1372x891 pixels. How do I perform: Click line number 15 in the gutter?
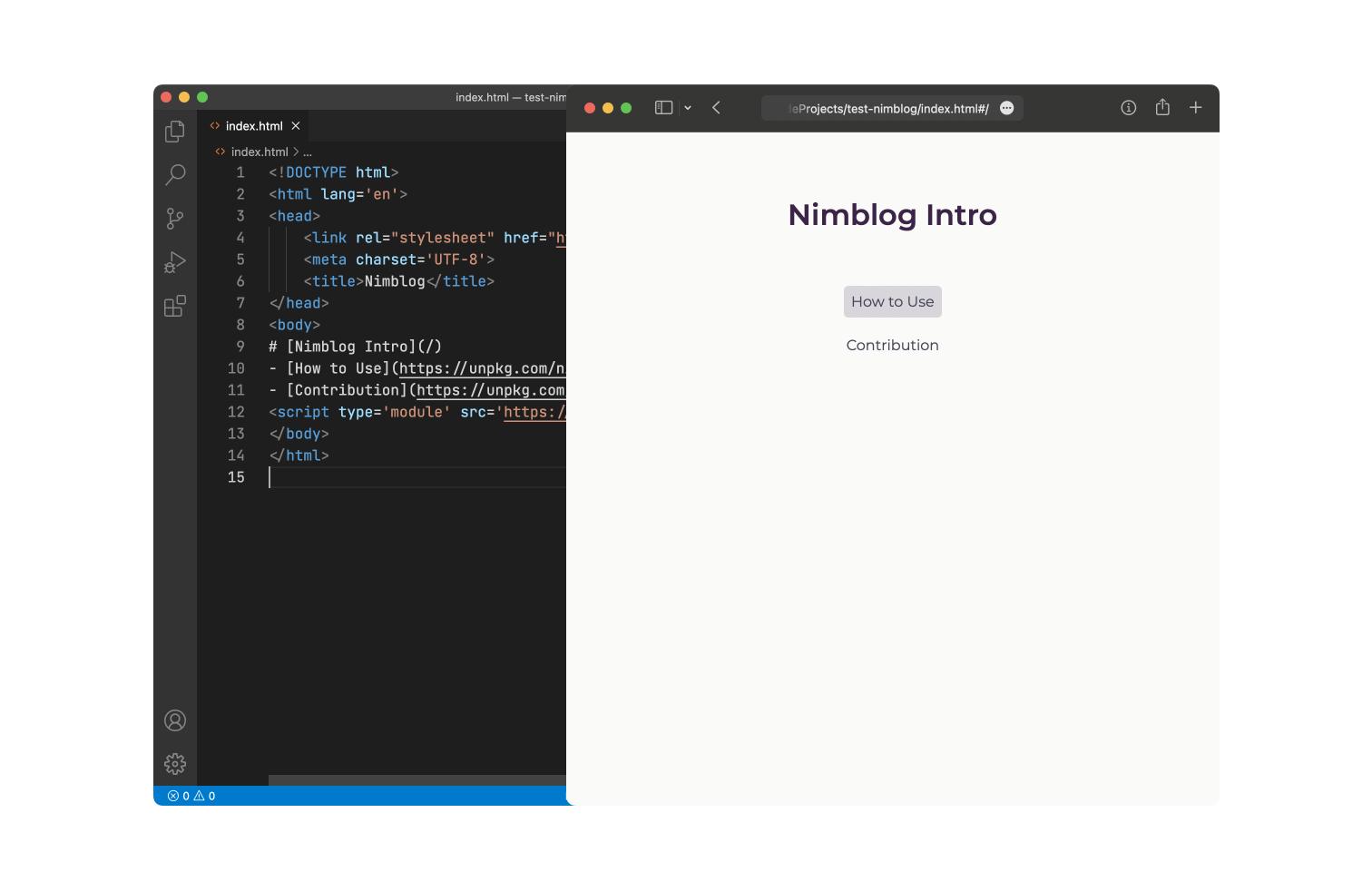tap(236, 477)
